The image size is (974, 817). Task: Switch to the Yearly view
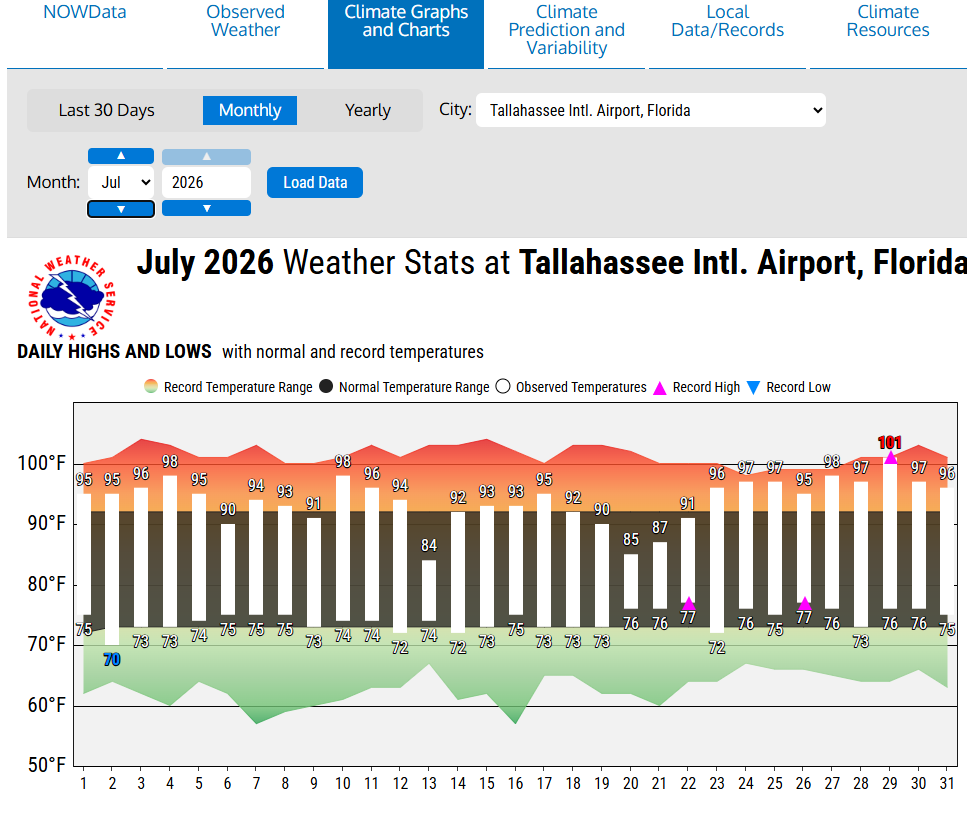pyautogui.click(x=368, y=111)
